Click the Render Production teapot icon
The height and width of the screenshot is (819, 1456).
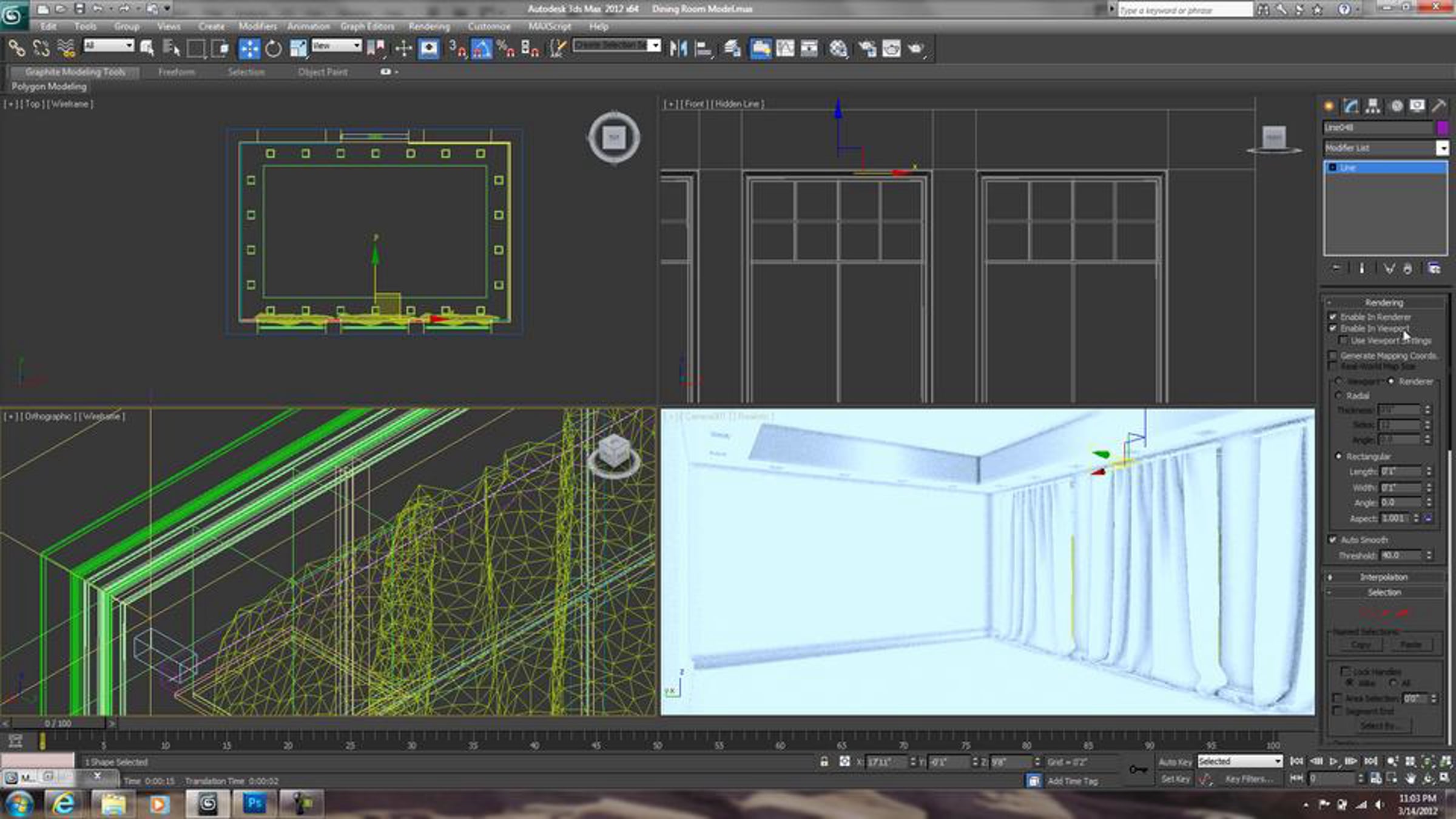click(x=915, y=49)
